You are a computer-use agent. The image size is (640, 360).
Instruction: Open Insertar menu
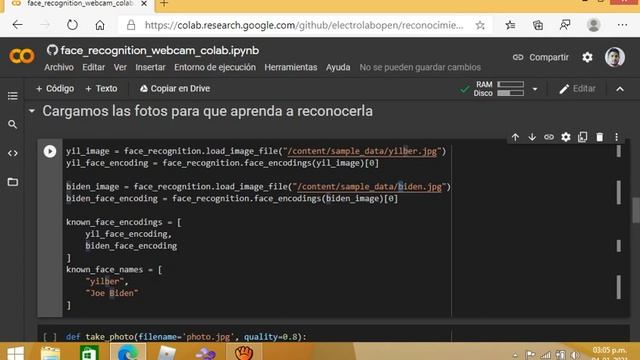[150, 67]
